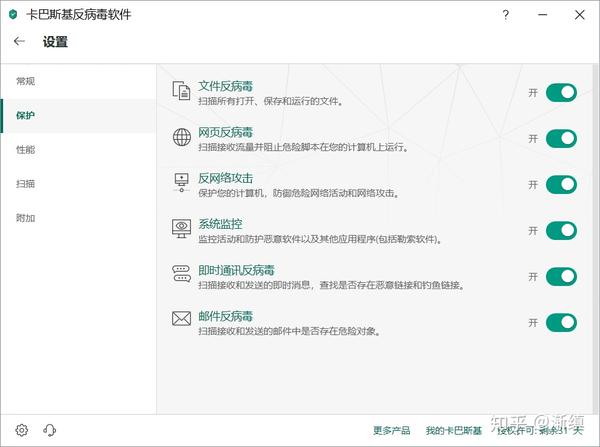Viewport: 600px width, 447px height.
Task: Open the 文件反病毒 settings link
Action: click(x=225, y=86)
